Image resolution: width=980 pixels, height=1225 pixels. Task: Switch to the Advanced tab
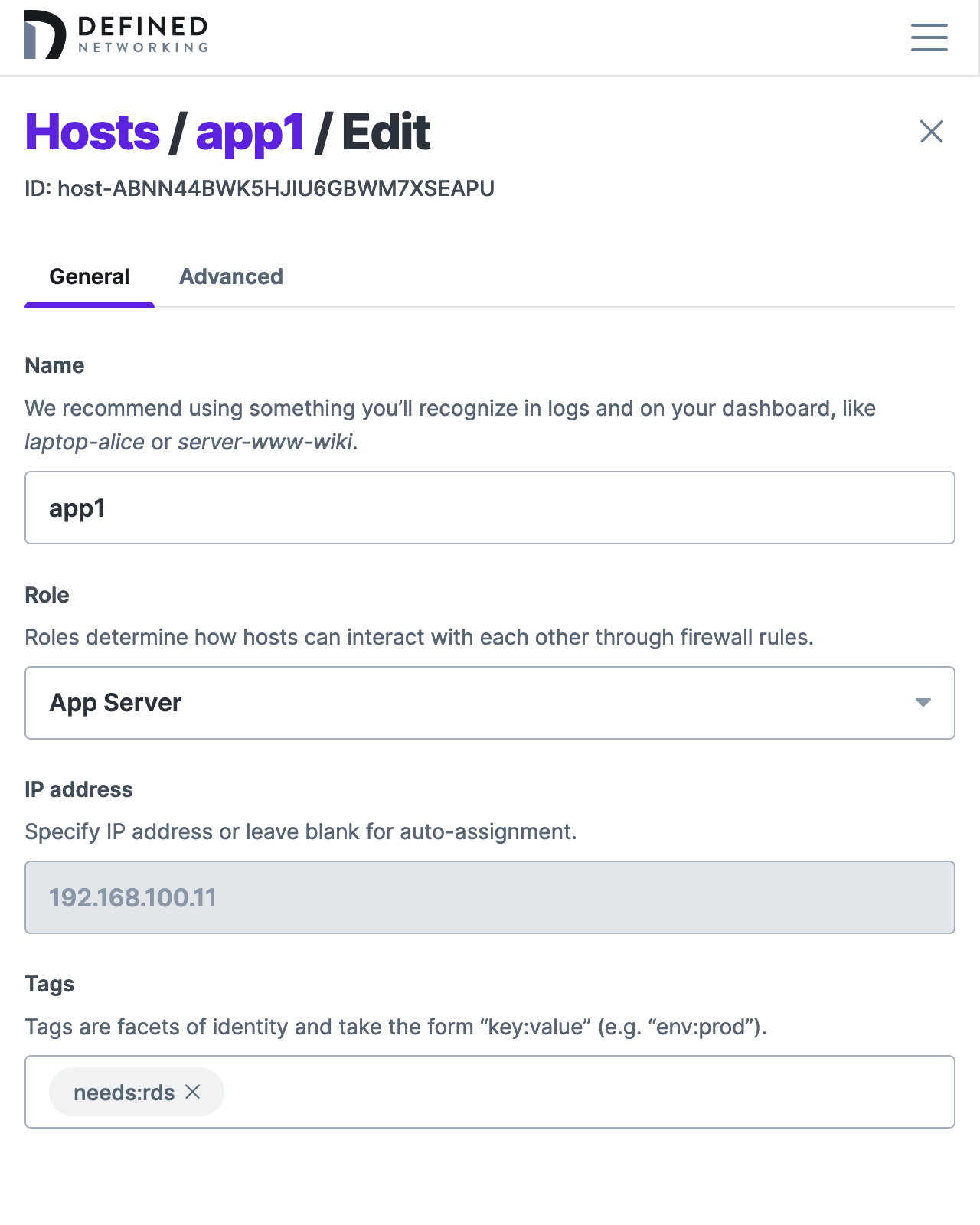coord(230,276)
